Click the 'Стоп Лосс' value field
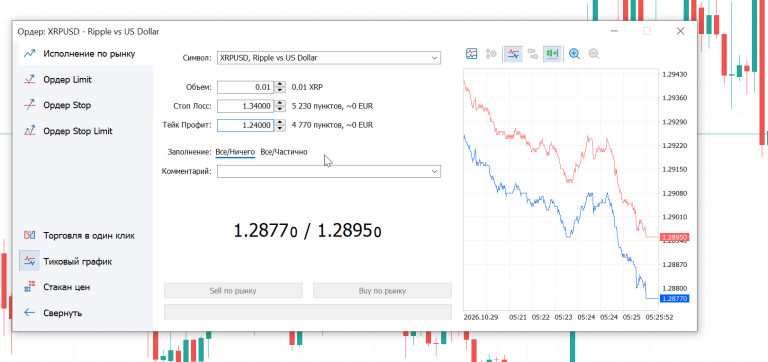This screenshot has height=362, width=768. click(x=245, y=106)
